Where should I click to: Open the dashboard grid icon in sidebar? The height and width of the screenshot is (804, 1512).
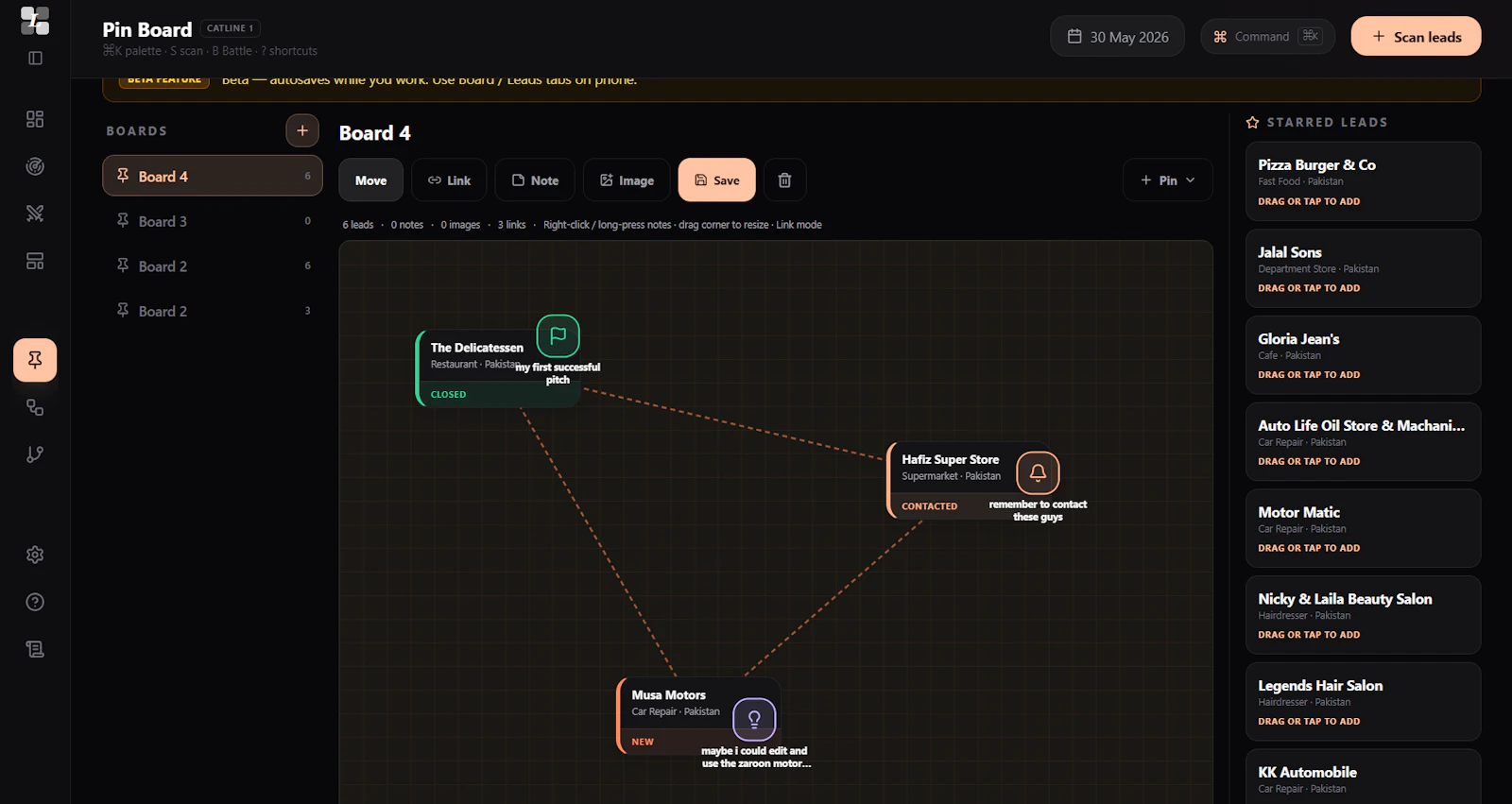[x=35, y=119]
